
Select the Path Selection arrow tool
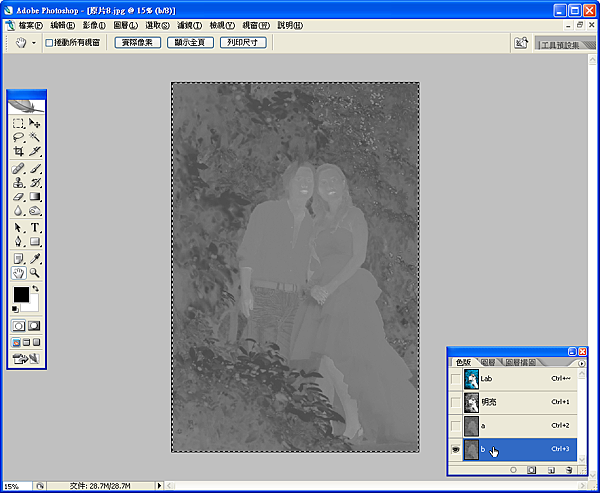point(18,227)
